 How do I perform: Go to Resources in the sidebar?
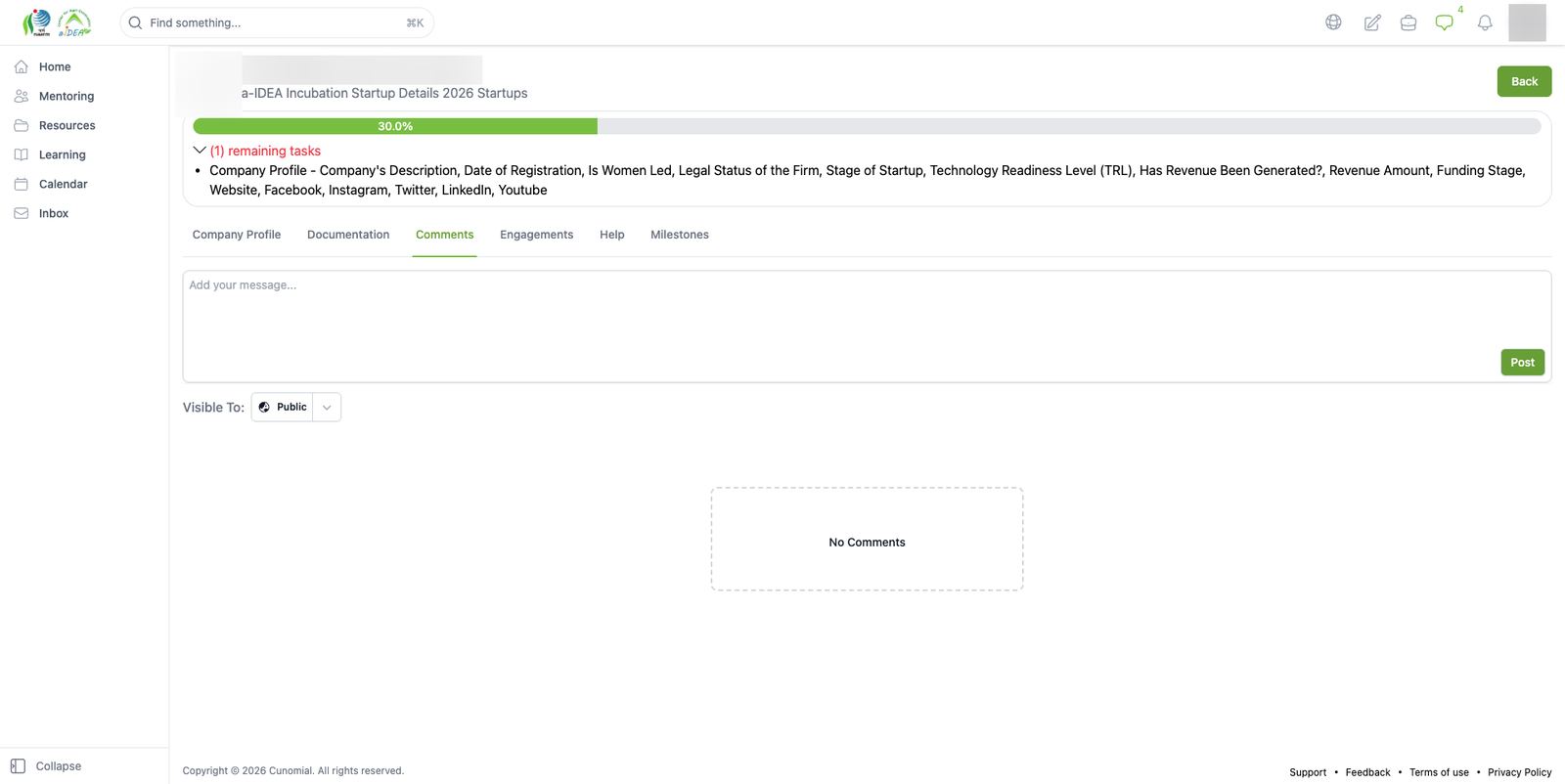[67, 125]
